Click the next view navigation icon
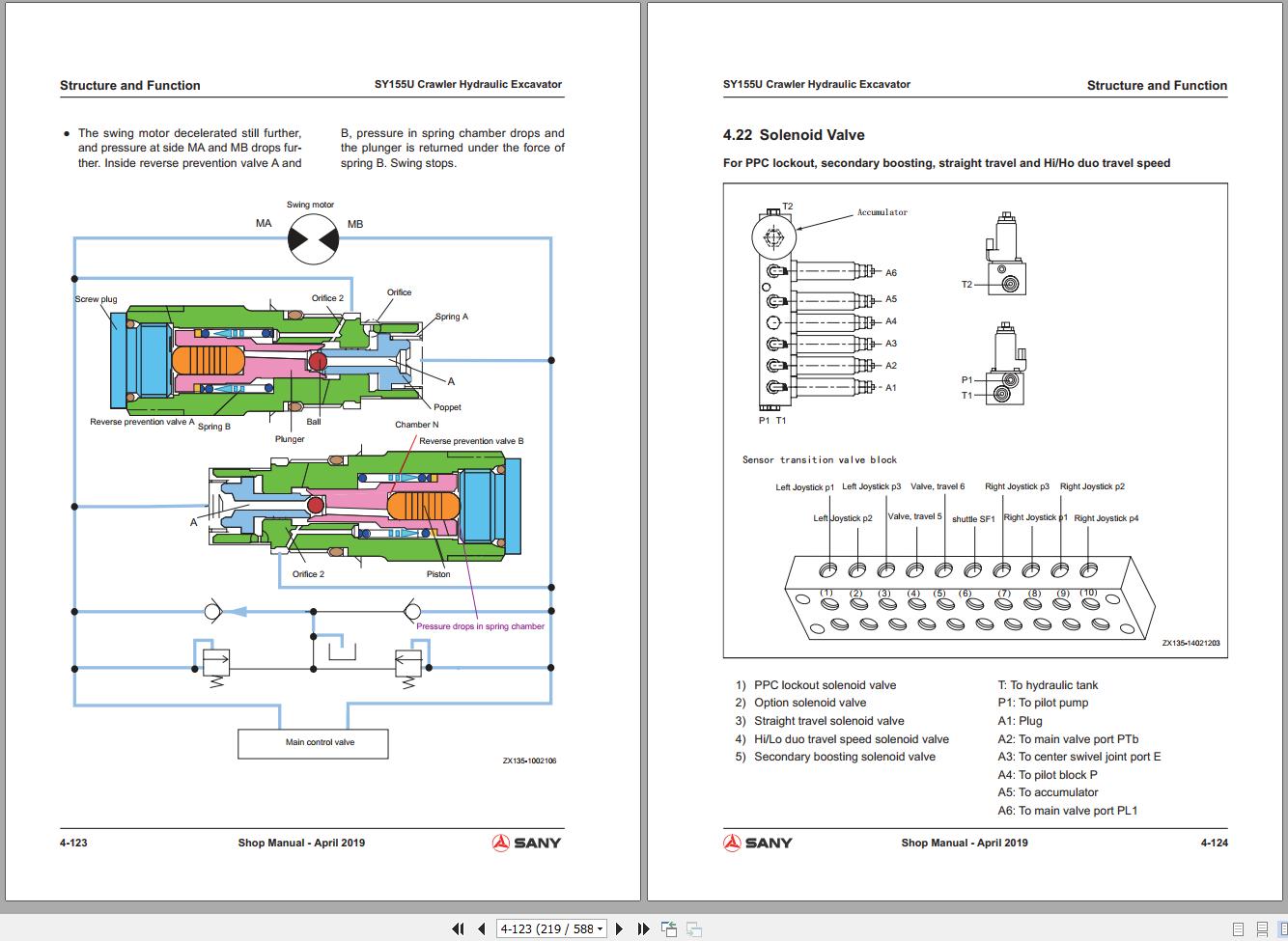 [x=693, y=929]
